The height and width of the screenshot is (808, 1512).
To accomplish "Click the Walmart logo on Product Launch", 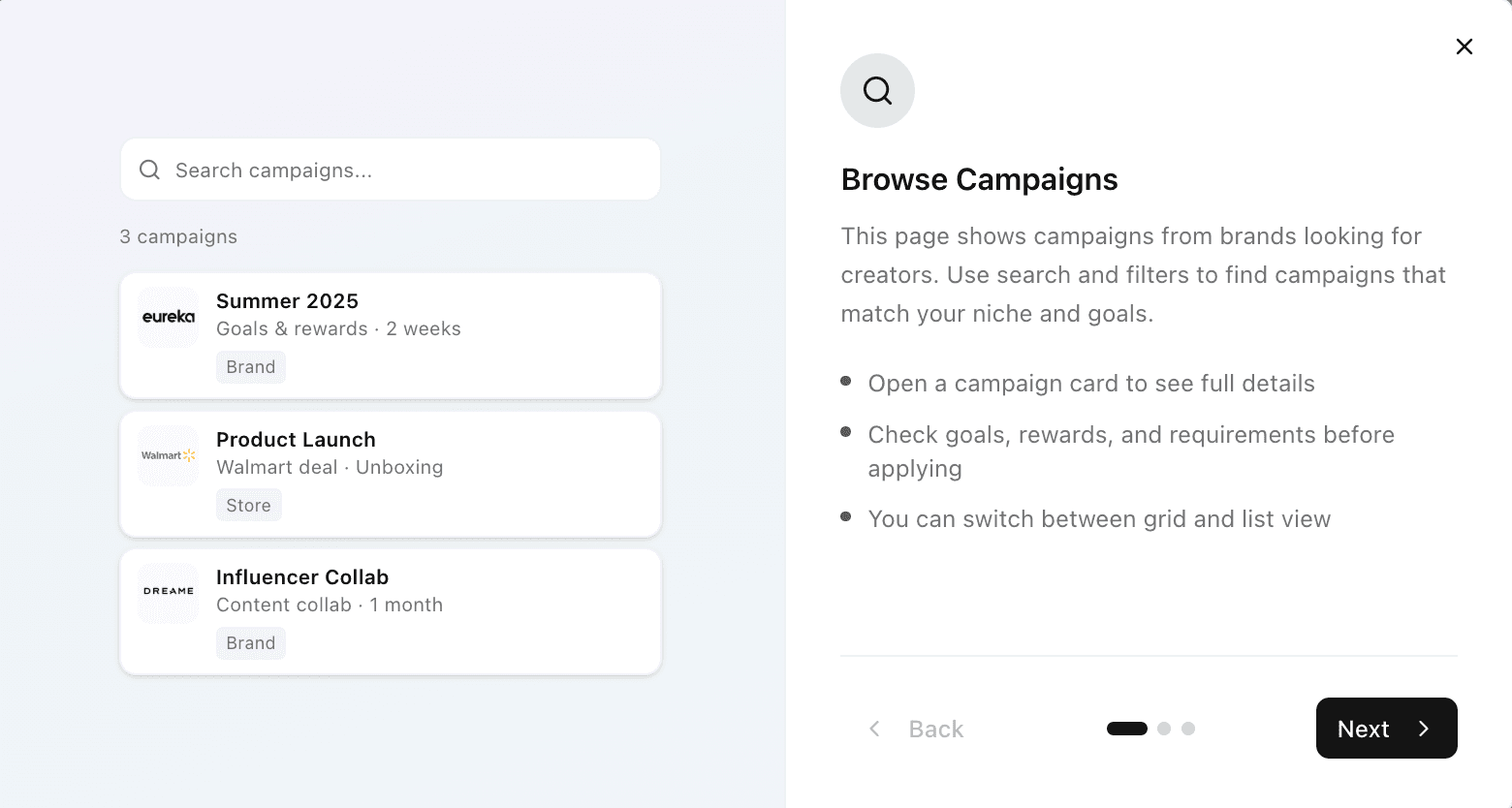I will (168, 454).
